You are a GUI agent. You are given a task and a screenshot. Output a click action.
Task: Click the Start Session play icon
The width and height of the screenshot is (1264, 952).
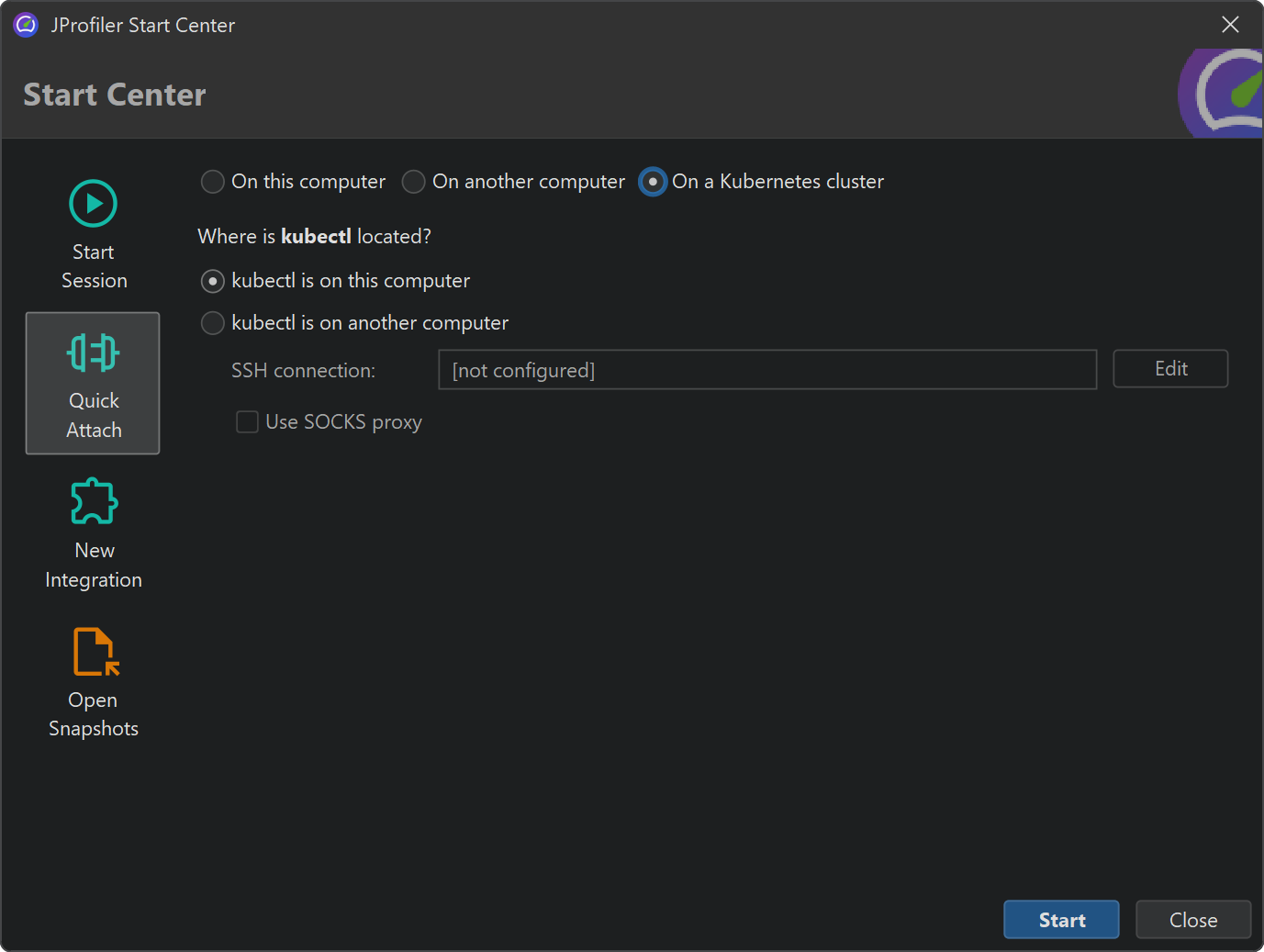click(x=93, y=203)
